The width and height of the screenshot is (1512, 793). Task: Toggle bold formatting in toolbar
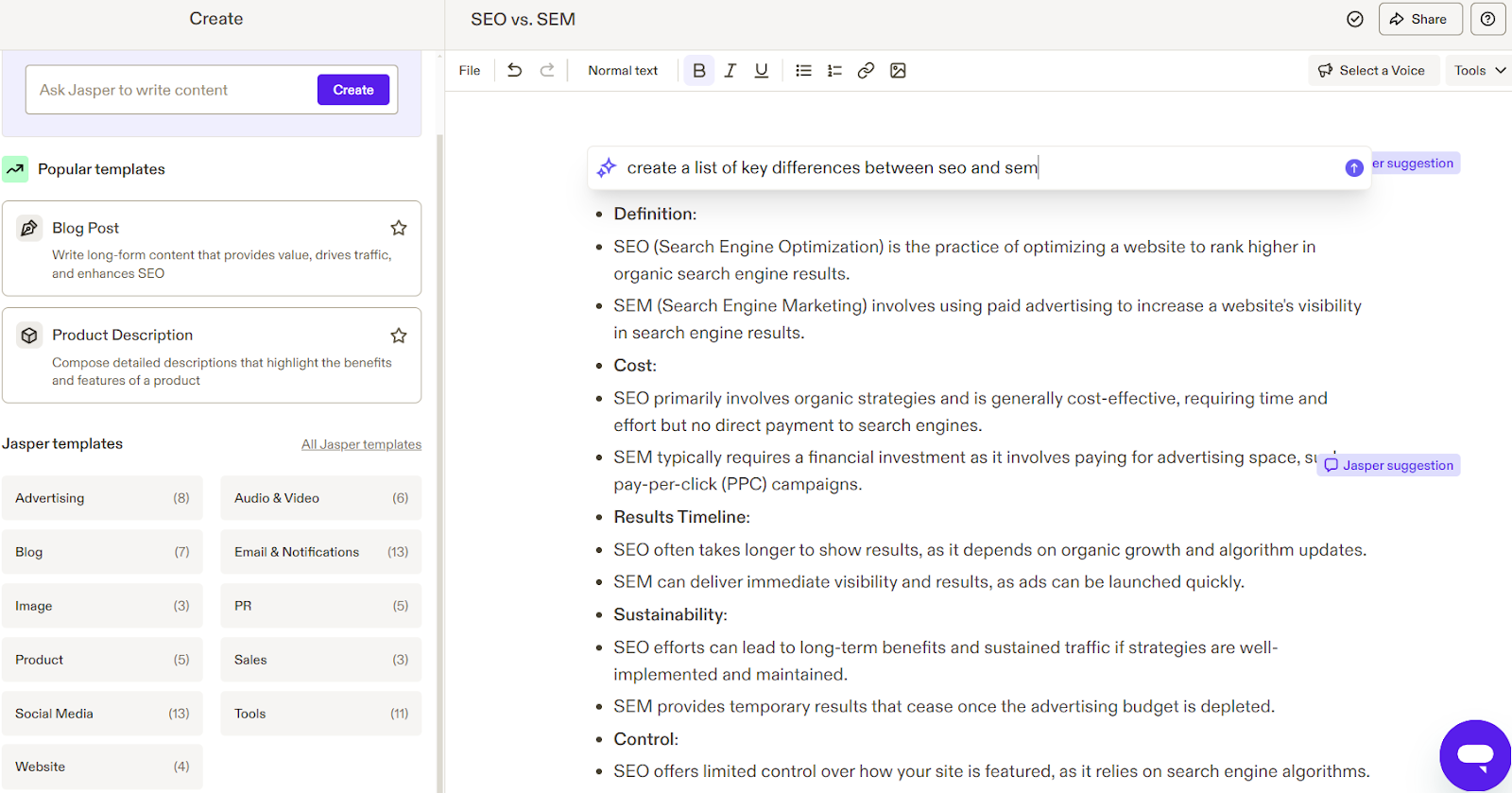[x=699, y=70]
